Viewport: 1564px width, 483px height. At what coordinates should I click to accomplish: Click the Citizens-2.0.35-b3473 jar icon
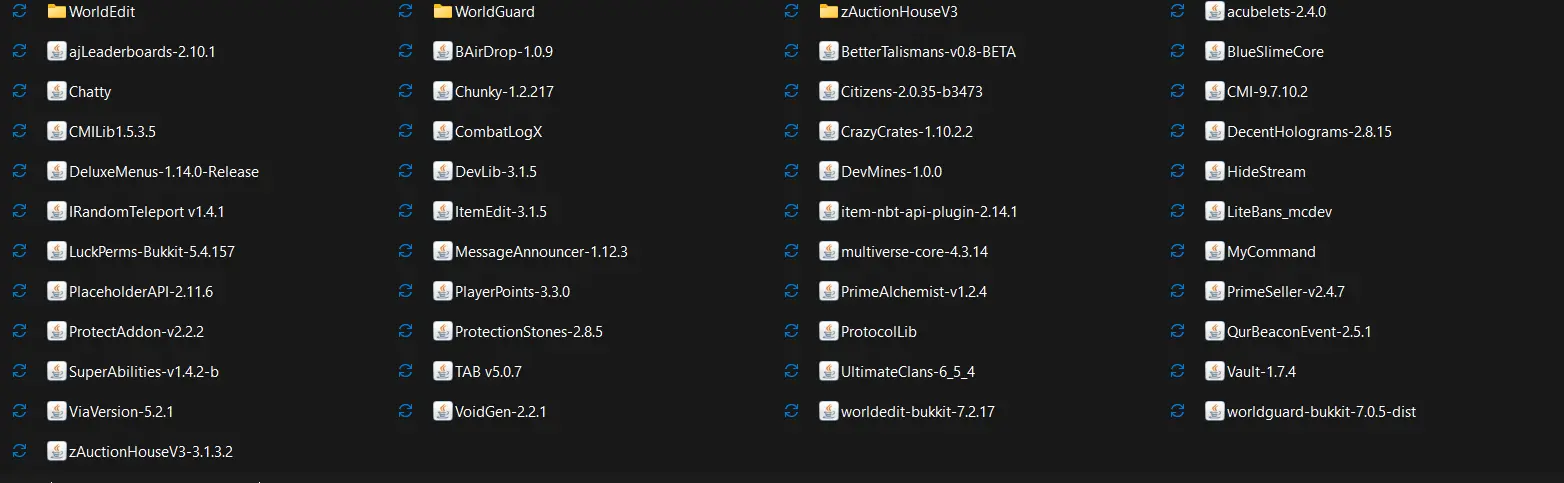[x=828, y=91]
